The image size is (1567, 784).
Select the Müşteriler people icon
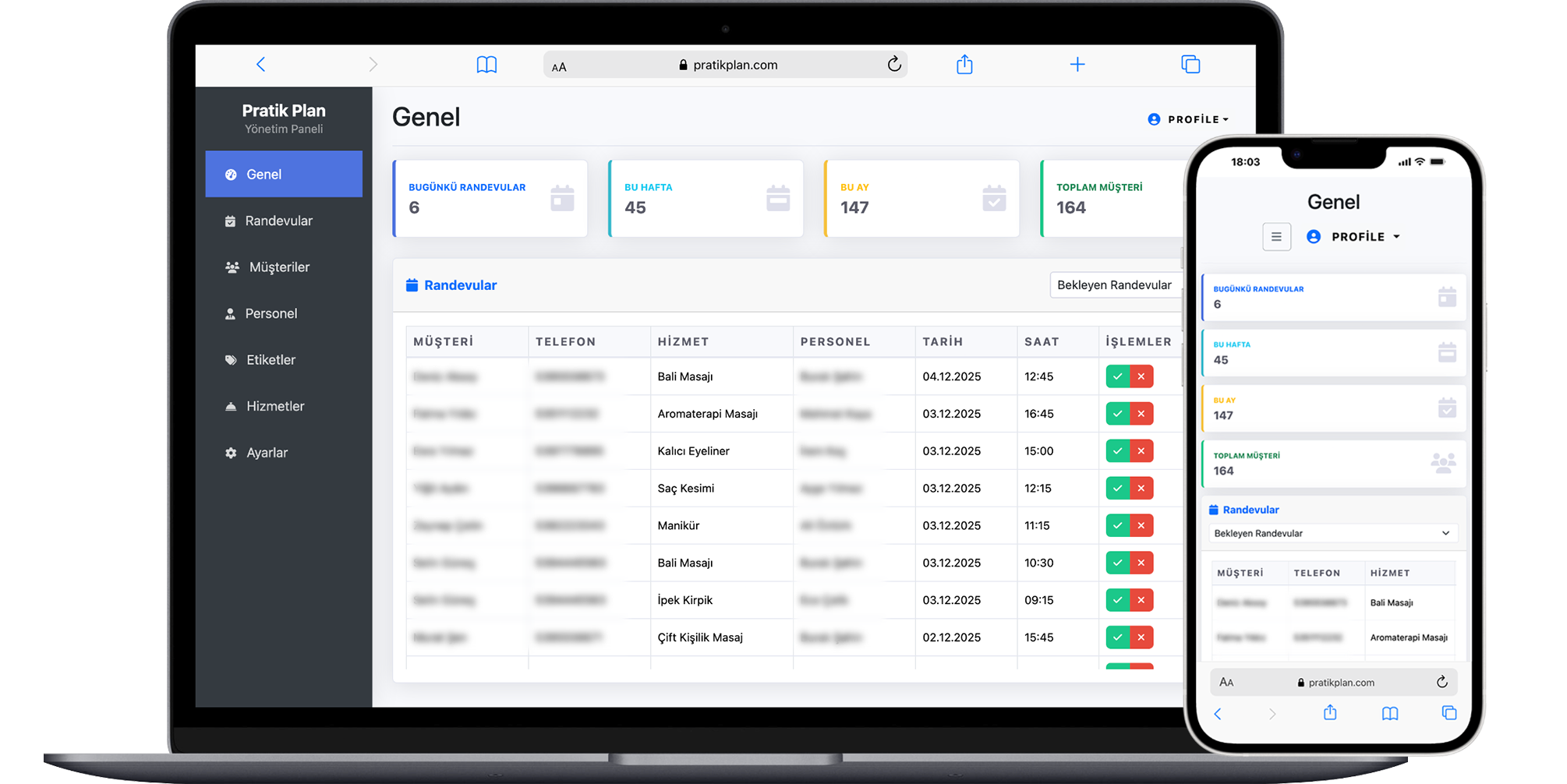pyautogui.click(x=232, y=267)
